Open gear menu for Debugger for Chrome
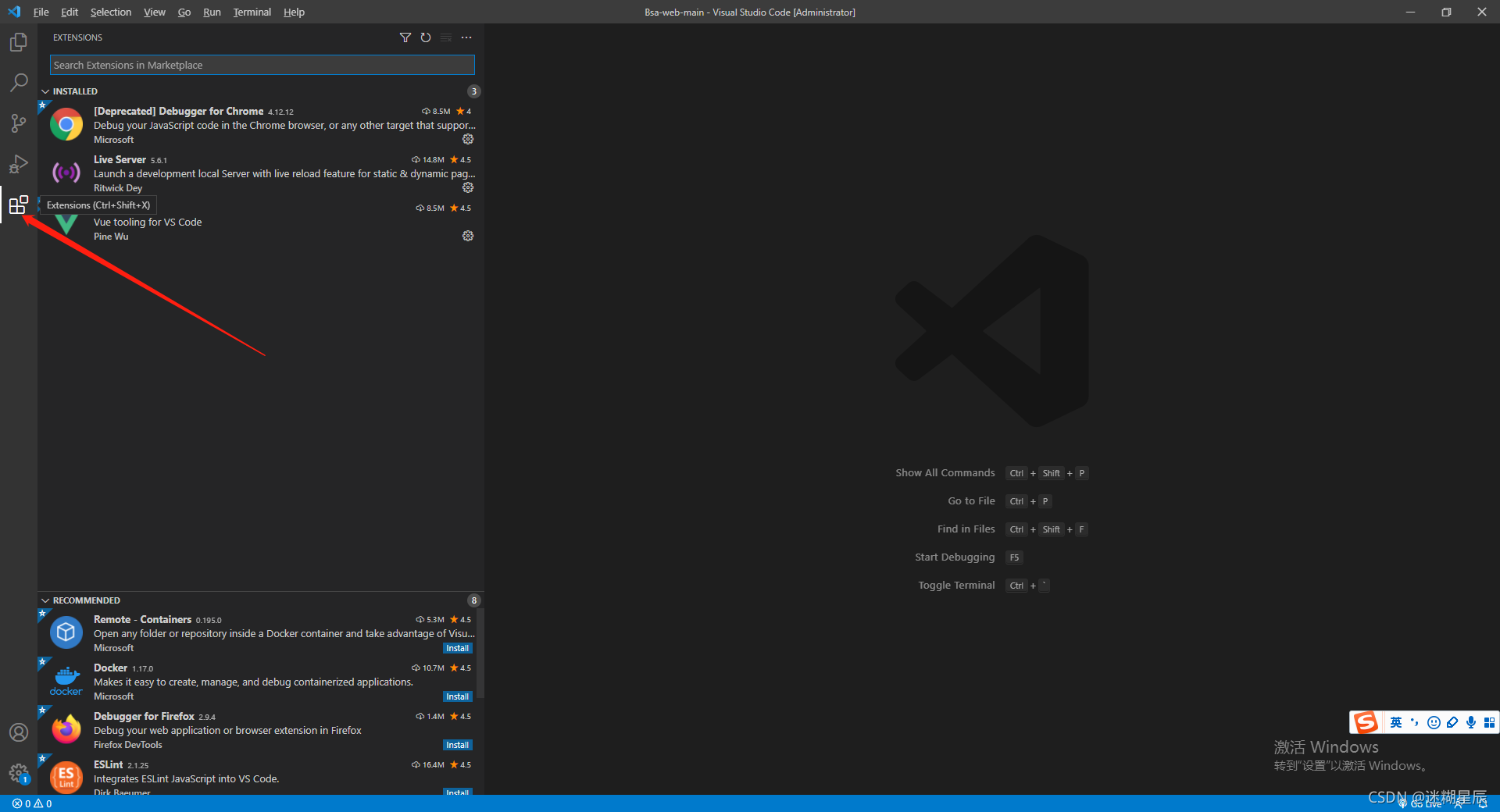This screenshot has width=1500, height=812. [468, 139]
